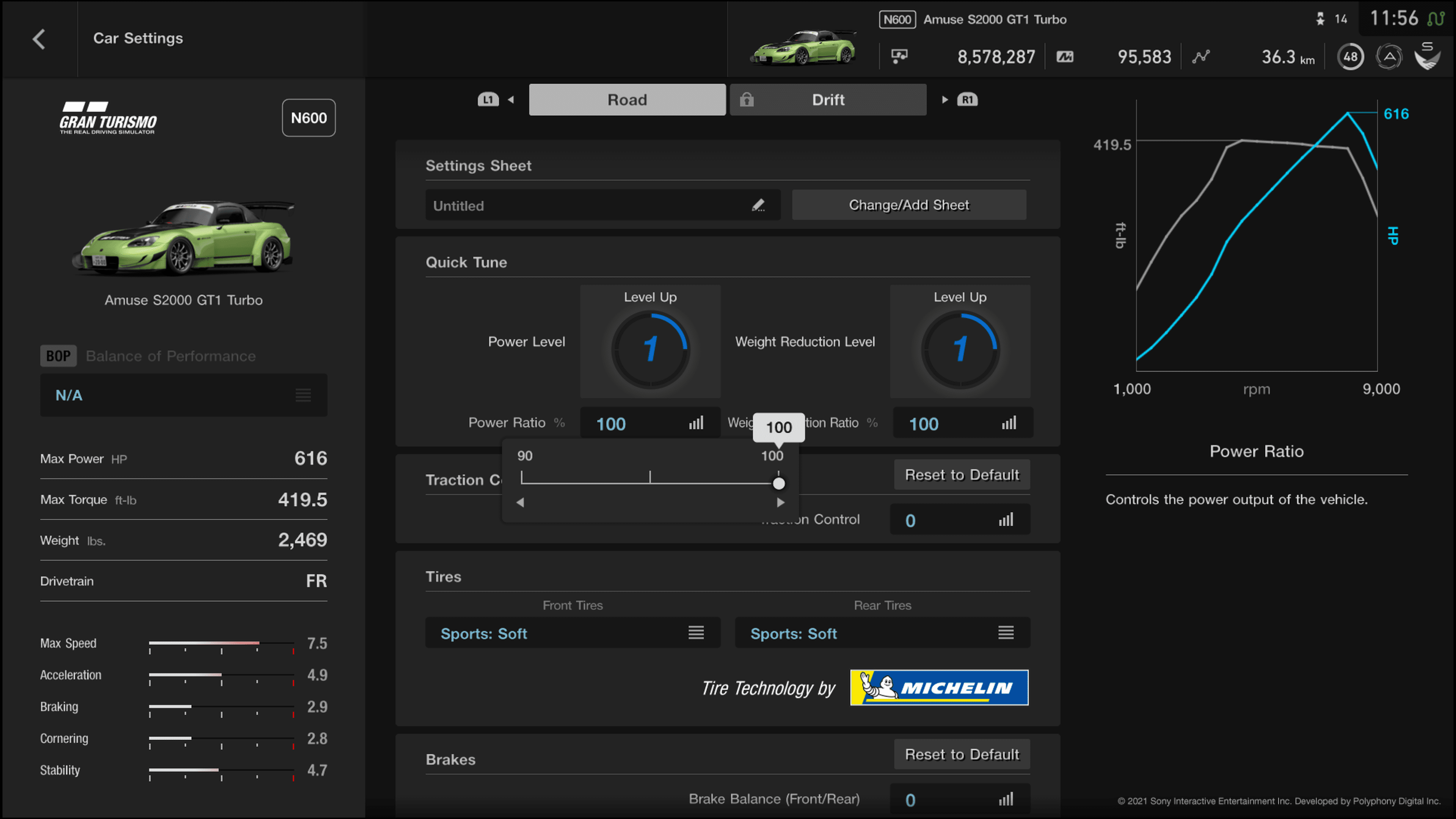Click the right triangle after the Drift tab
This screenshot has width=1456, height=819.
[945, 99]
